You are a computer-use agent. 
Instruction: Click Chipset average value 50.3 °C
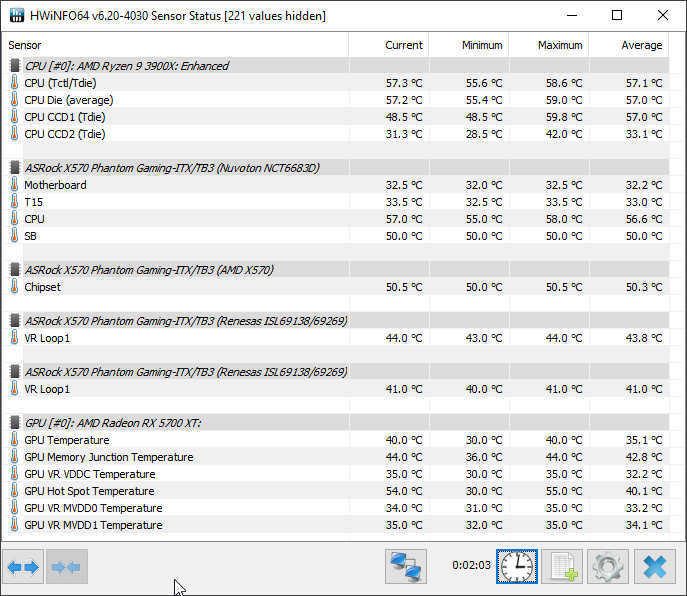click(x=644, y=287)
